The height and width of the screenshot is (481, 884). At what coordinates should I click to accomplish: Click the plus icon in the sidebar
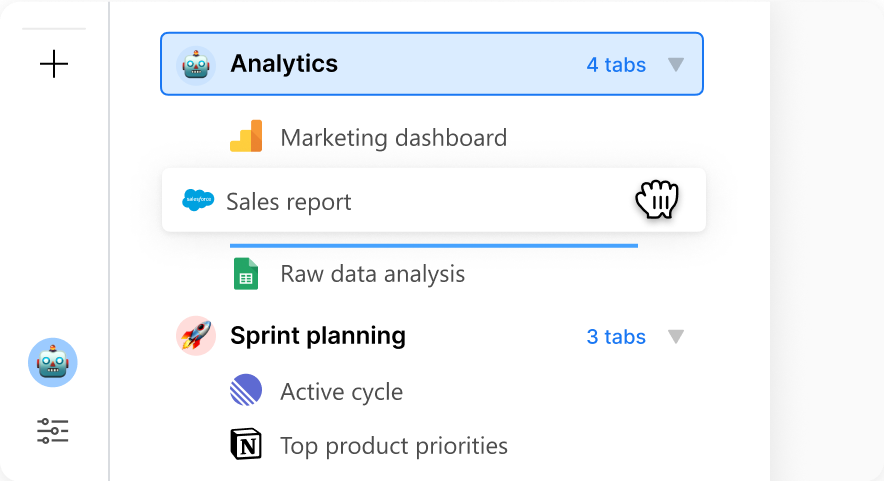click(x=54, y=64)
